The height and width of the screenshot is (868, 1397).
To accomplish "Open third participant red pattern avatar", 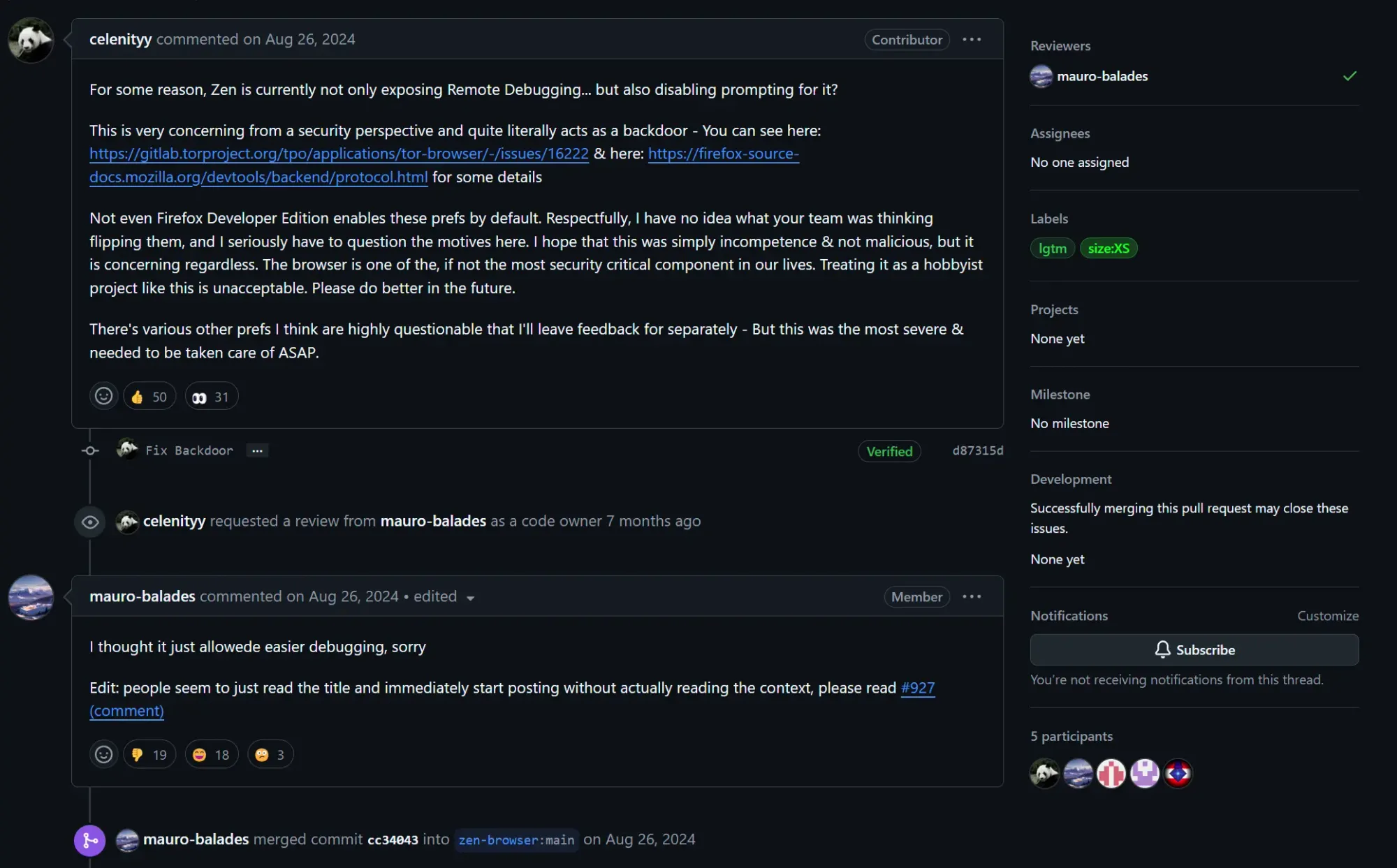I will pos(1111,774).
